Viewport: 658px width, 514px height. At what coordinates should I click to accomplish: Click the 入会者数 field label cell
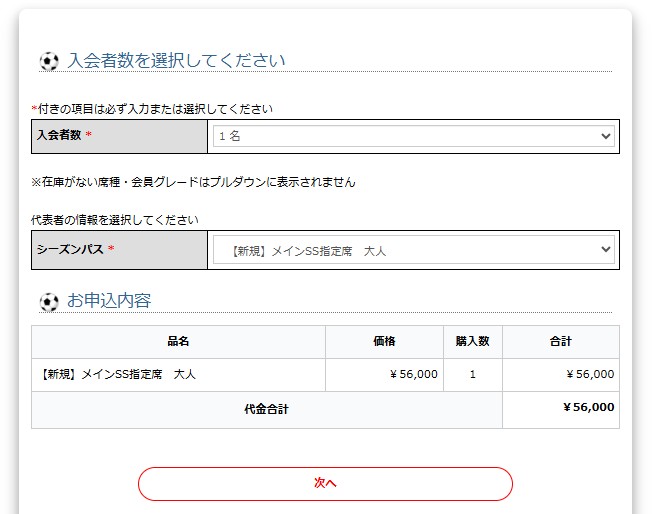tap(120, 136)
